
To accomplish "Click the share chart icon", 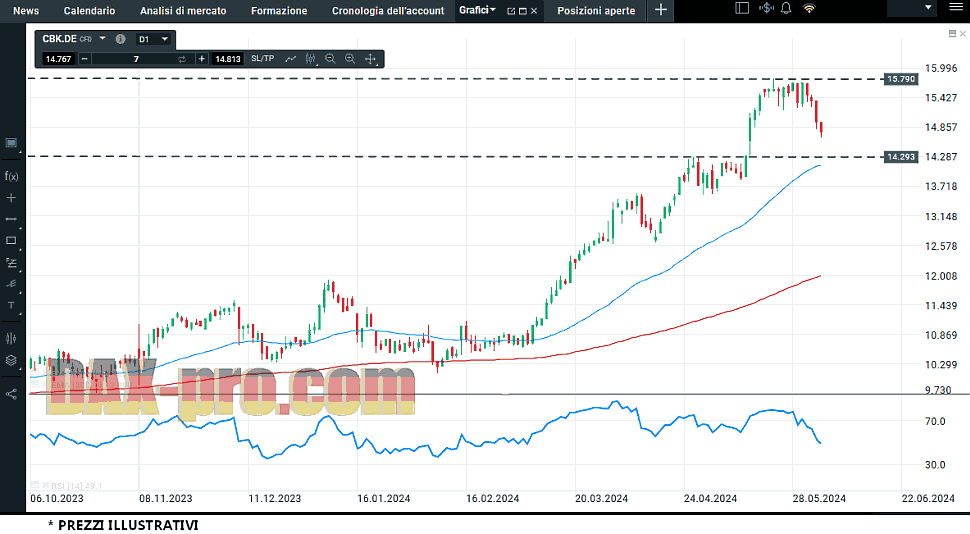I will 11,394.
